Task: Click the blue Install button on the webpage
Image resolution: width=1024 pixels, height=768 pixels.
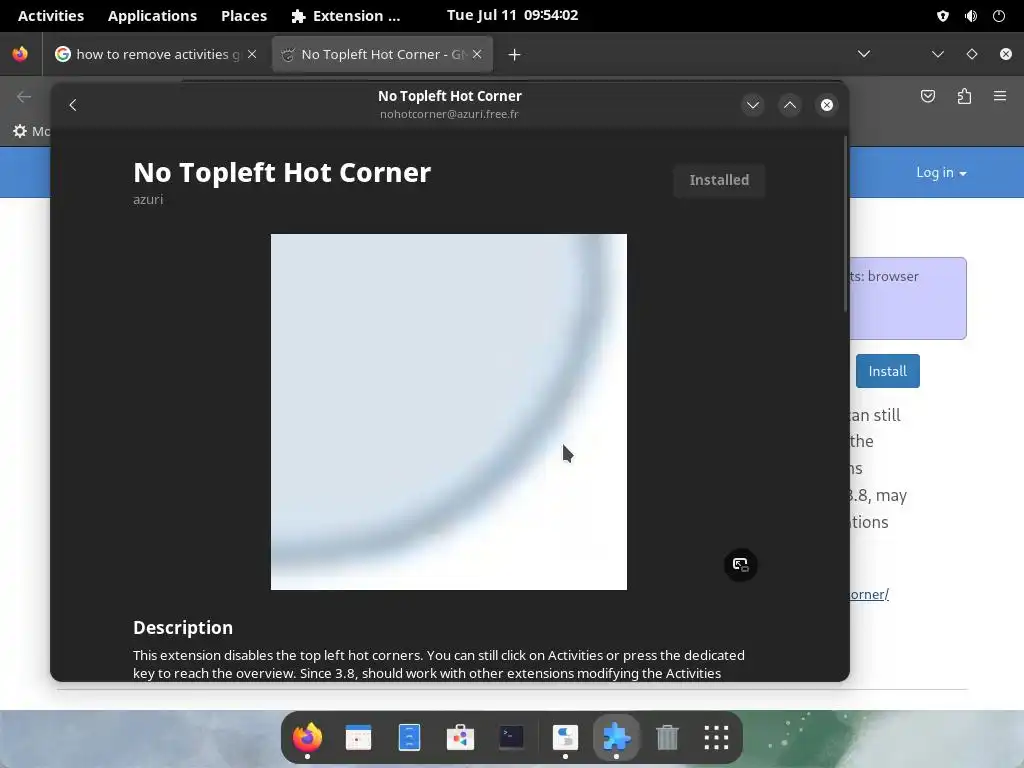Action: (x=888, y=371)
